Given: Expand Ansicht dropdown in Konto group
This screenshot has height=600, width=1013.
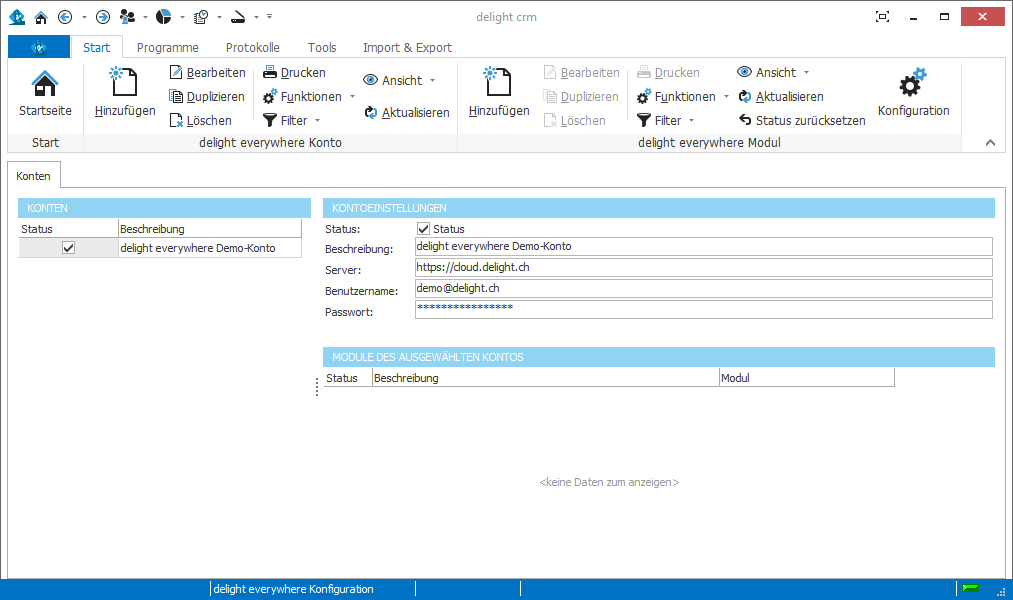Looking at the screenshot, I should (x=399, y=80).
